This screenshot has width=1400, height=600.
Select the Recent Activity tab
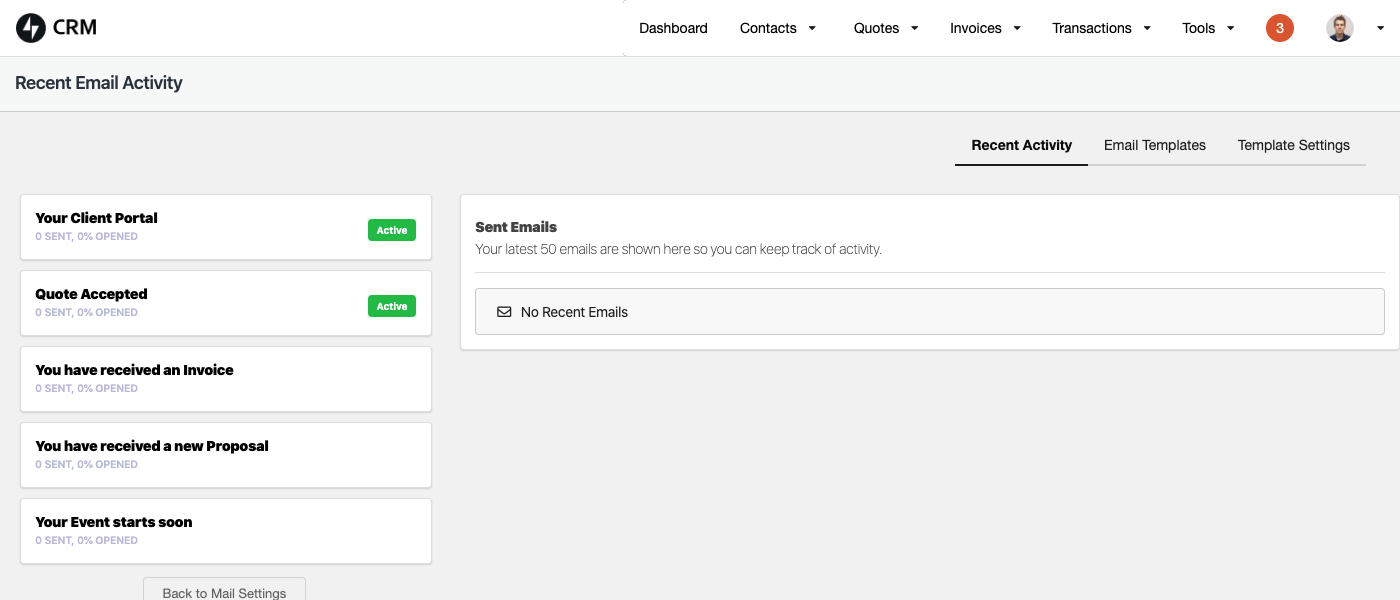pyautogui.click(x=1021, y=145)
